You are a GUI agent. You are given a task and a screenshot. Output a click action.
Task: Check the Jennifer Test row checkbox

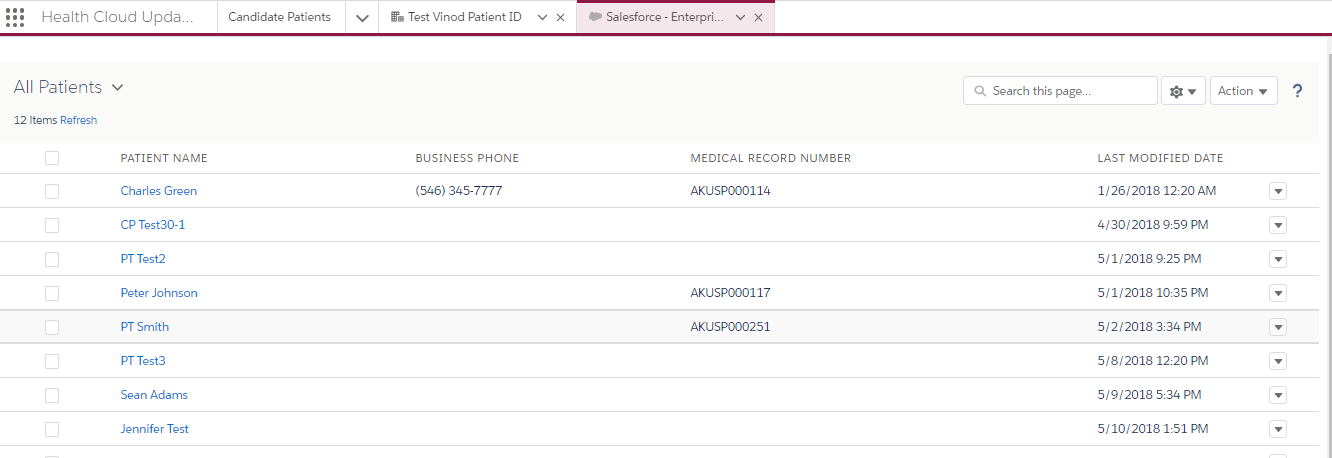coord(52,429)
